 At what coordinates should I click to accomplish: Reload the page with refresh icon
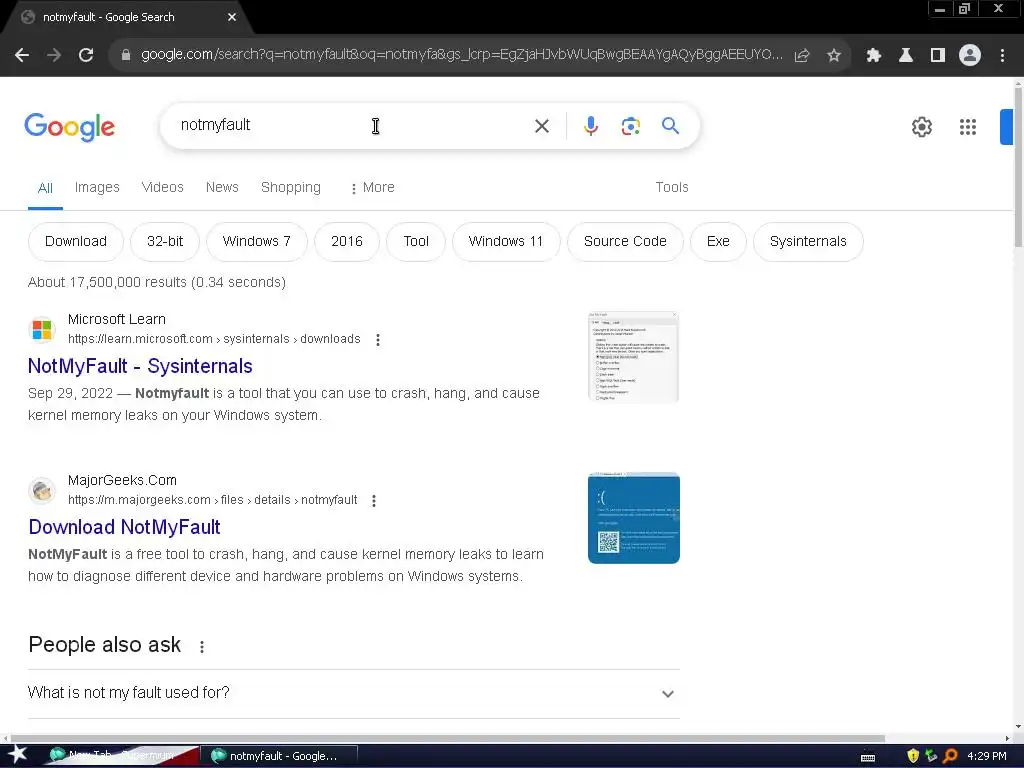point(86,56)
